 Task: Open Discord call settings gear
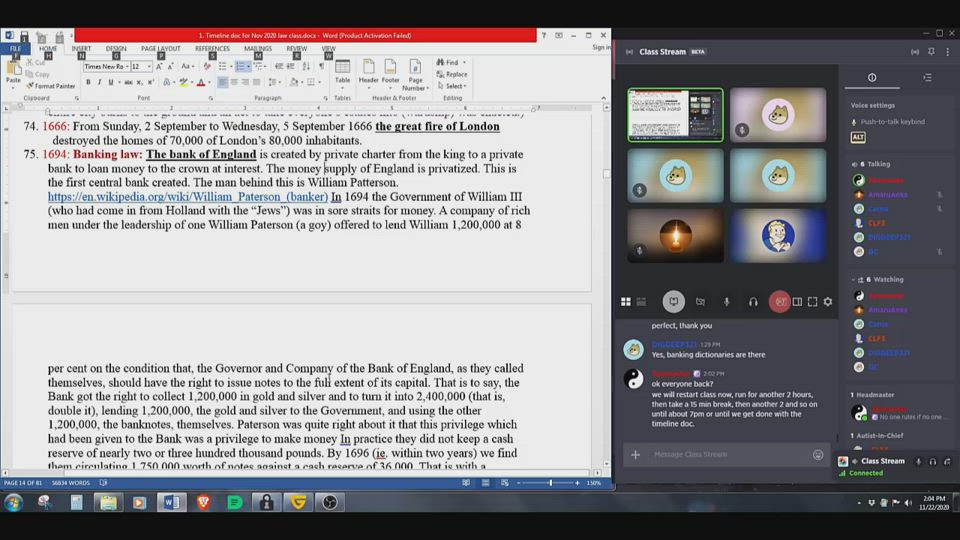828,301
